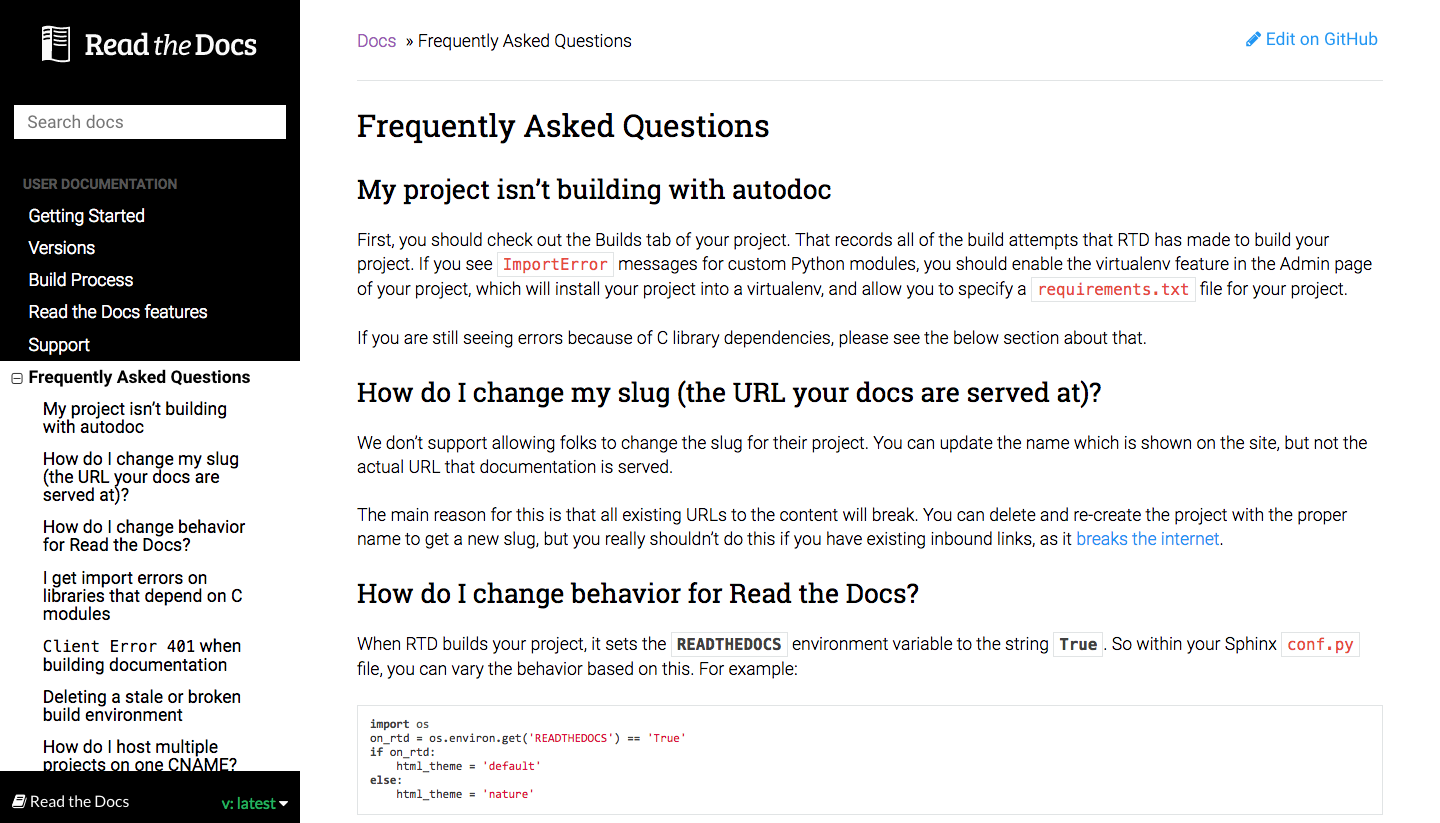Open the Edit on GitHub link
1440x823 pixels.
coord(1321,40)
